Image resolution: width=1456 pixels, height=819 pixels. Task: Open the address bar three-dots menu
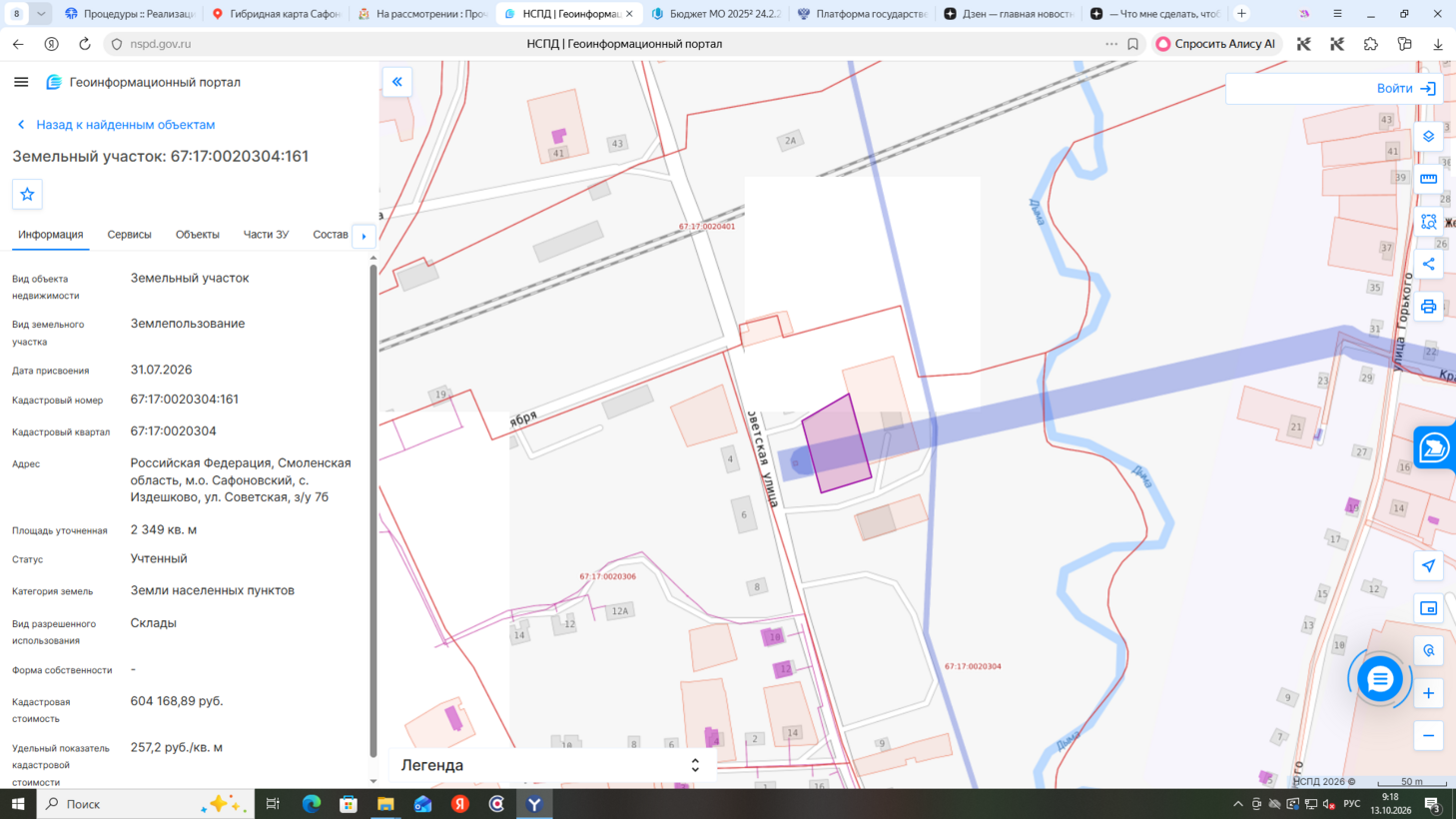pos(1111,44)
